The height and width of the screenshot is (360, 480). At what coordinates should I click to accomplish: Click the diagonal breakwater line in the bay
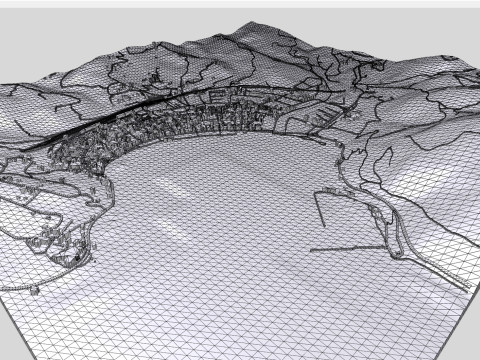[319, 210]
